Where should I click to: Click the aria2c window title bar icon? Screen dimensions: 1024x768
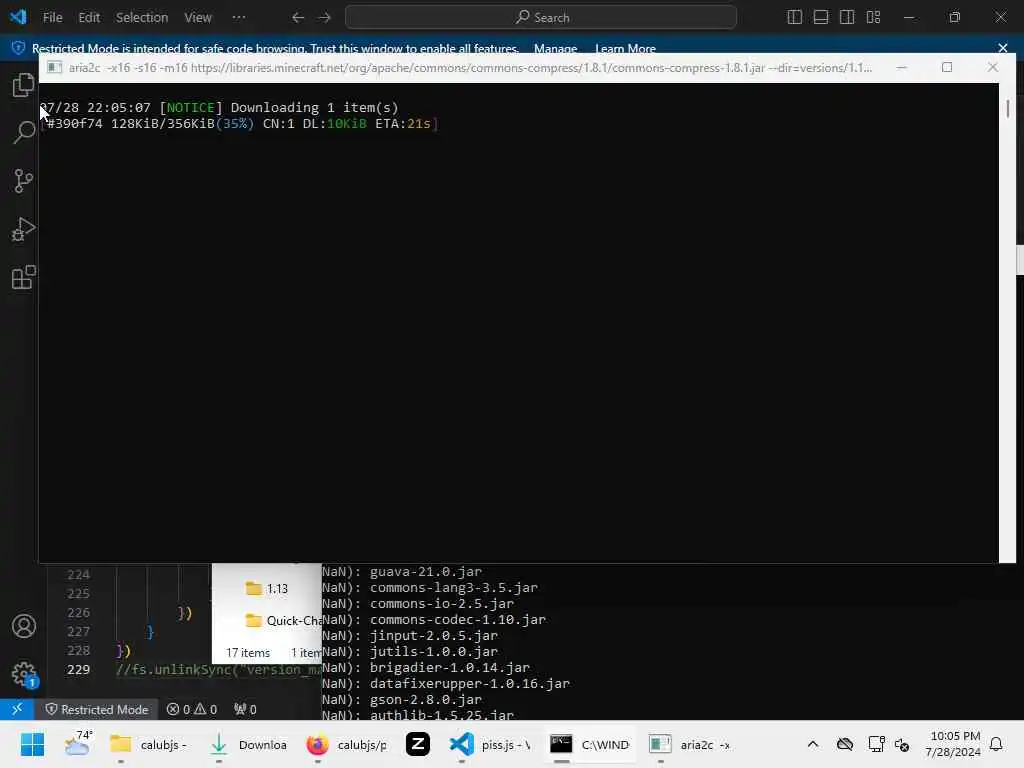55,67
